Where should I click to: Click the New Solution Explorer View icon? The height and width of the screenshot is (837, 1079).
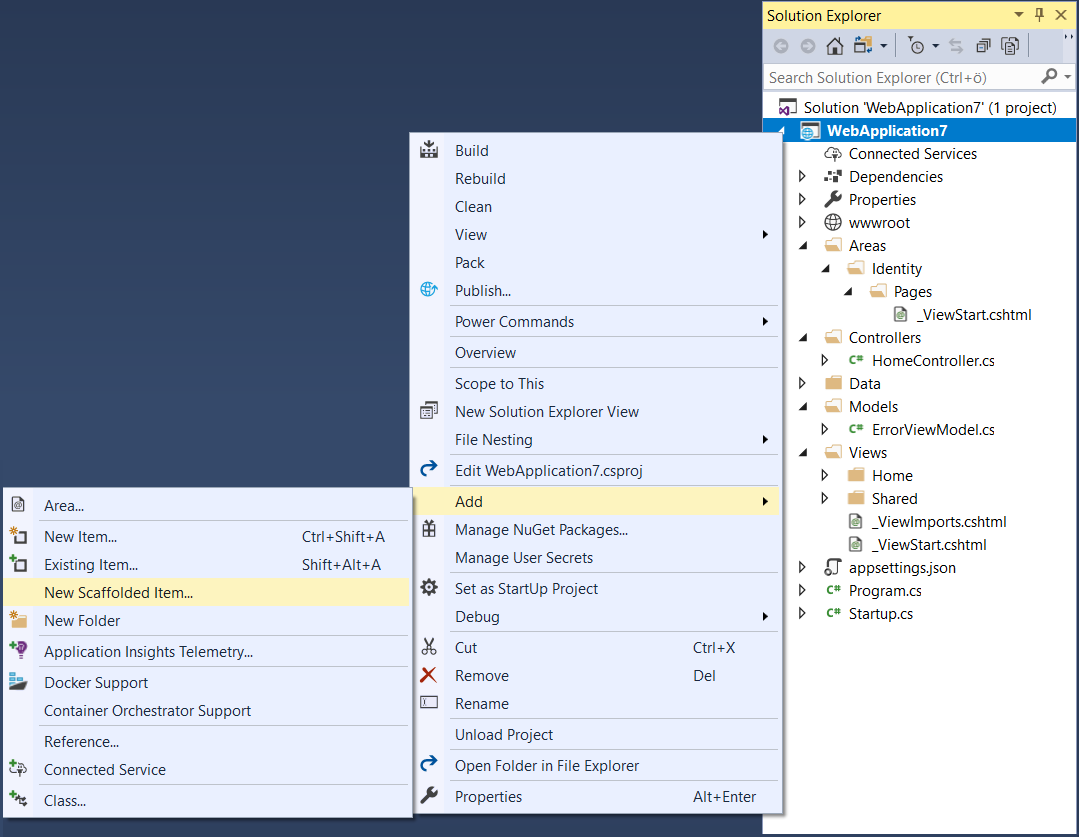coord(429,411)
